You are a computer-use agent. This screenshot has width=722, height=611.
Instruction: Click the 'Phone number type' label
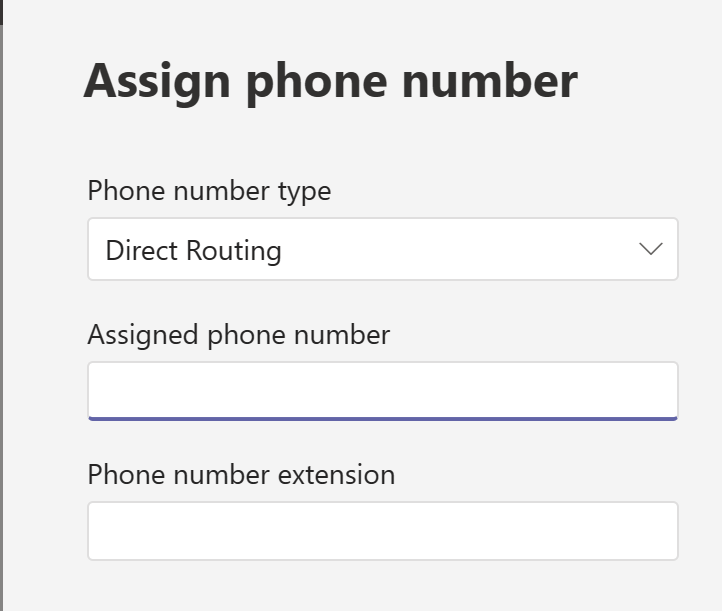pyautogui.click(x=209, y=190)
